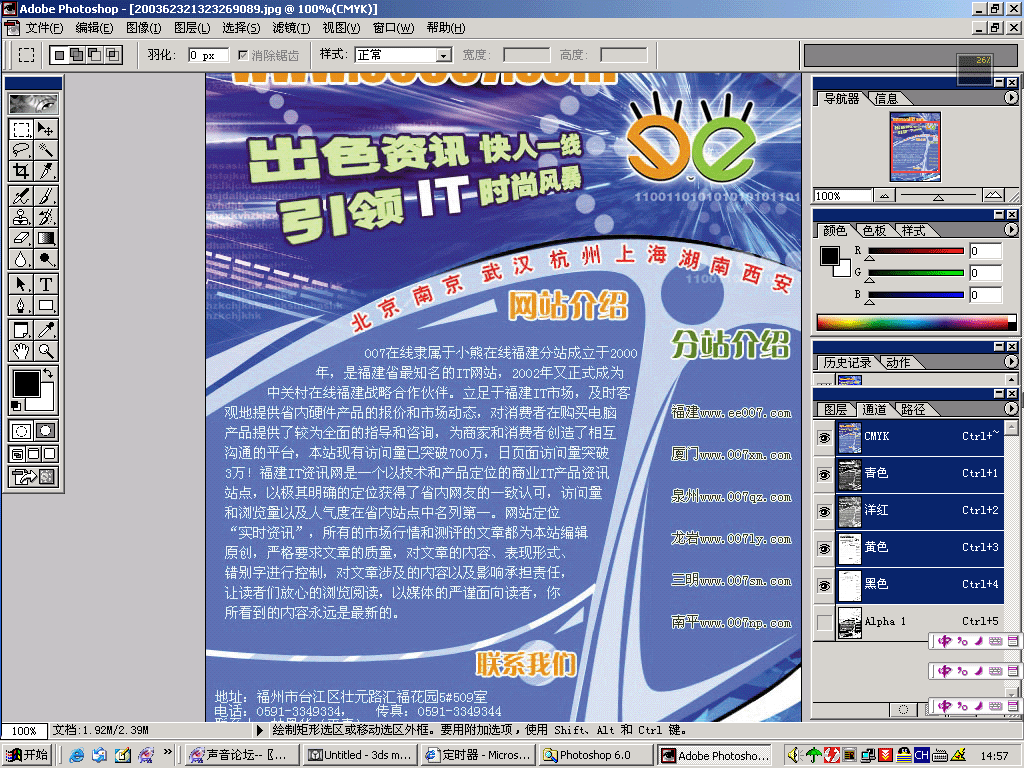Expand the taskbar quick launch chevron
Viewport: 1024px width, 768px height.
168,752
